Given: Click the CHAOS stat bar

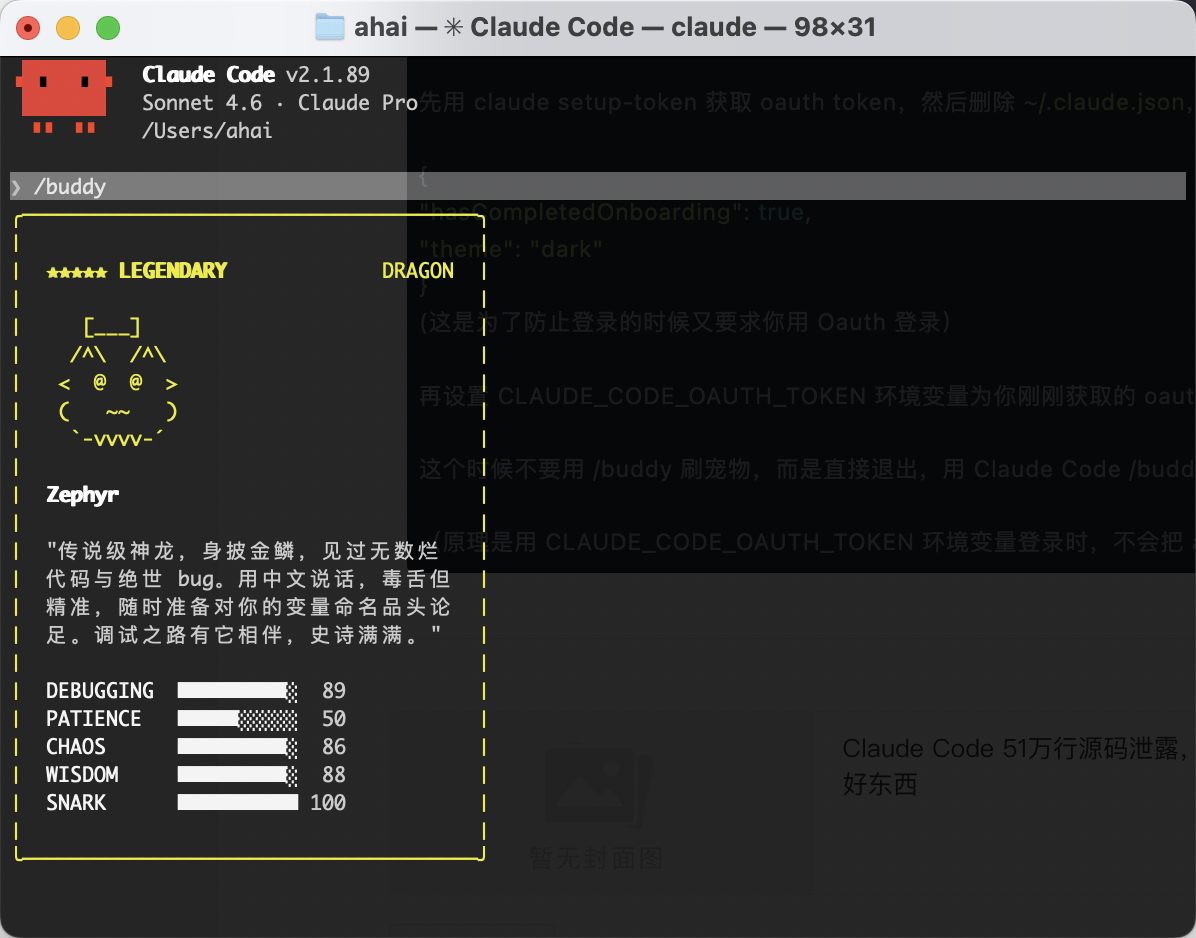Looking at the screenshot, I should click(237, 747).
